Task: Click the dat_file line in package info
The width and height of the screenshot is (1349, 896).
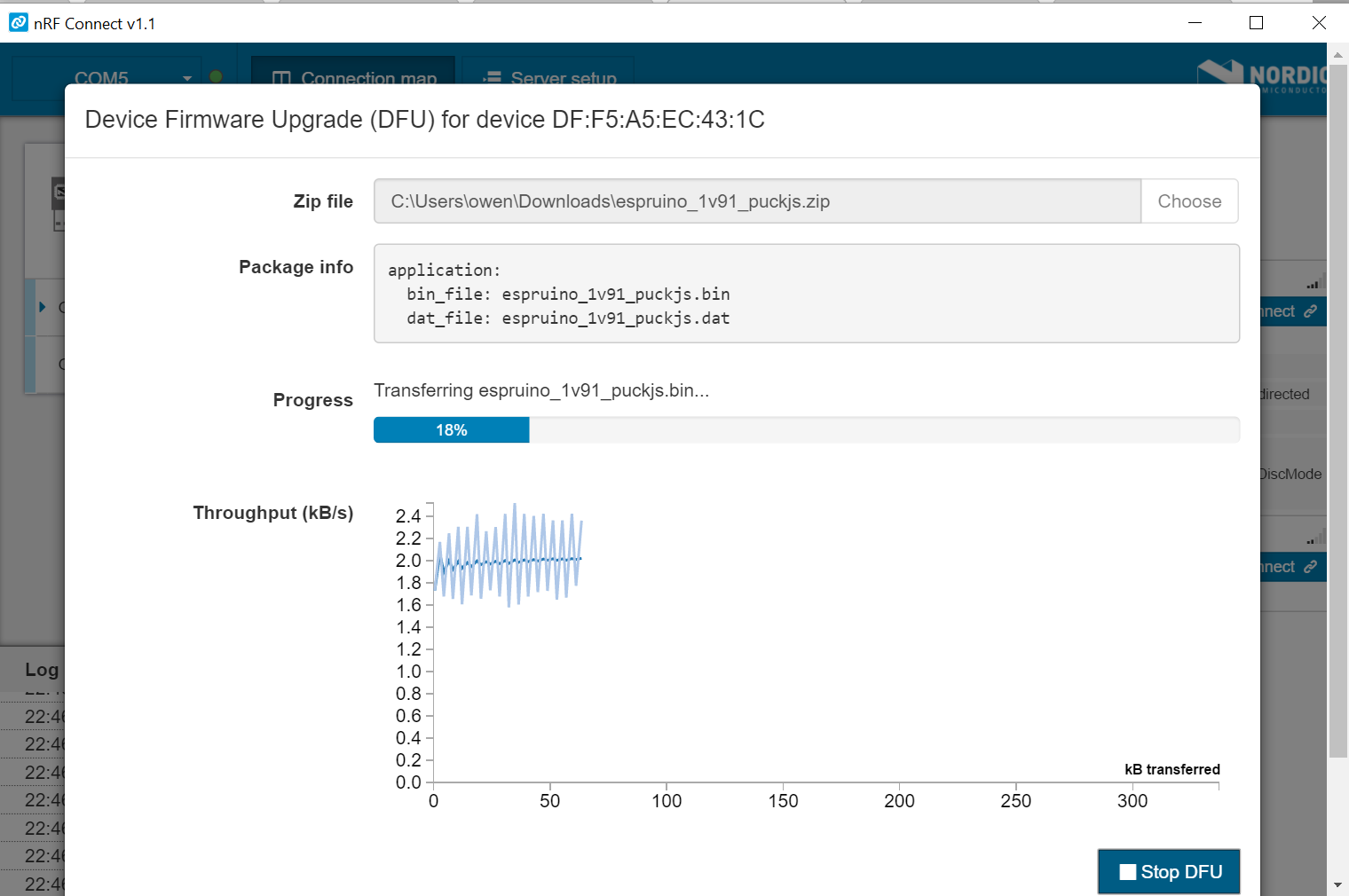Action: click(568, 318)
